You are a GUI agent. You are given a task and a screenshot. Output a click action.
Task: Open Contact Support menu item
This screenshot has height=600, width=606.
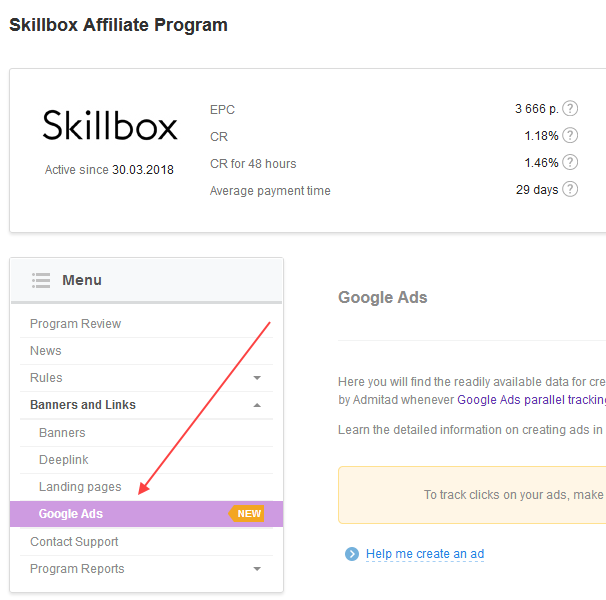click(146, 542)
